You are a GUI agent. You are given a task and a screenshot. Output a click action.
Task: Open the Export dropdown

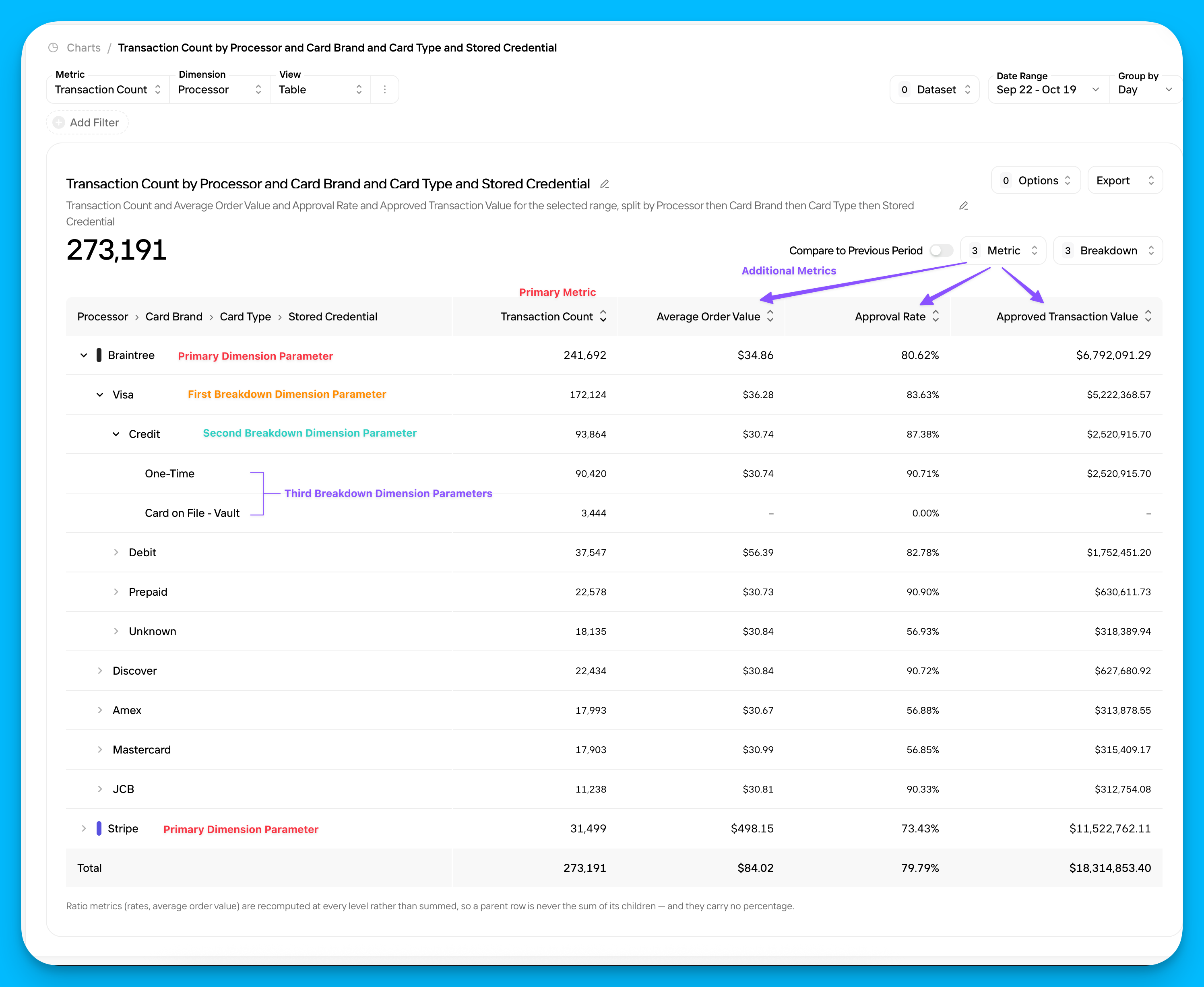point(1125,180)
